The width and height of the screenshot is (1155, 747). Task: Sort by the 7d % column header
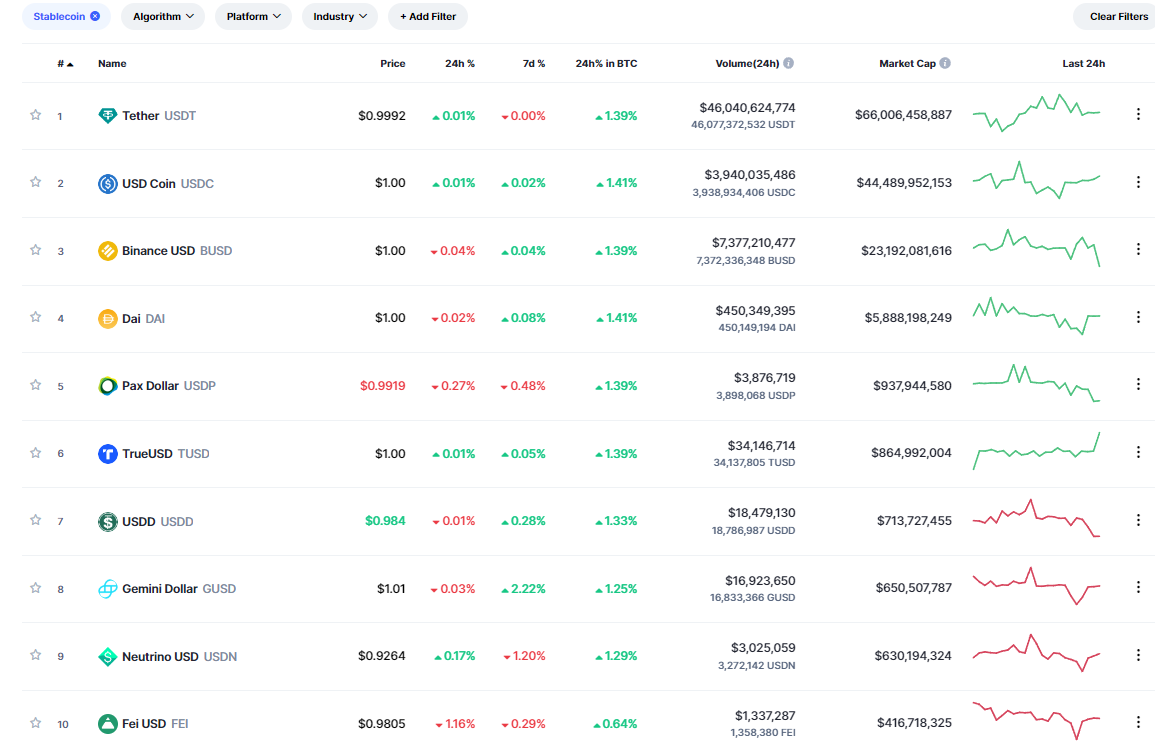point(533,64)
